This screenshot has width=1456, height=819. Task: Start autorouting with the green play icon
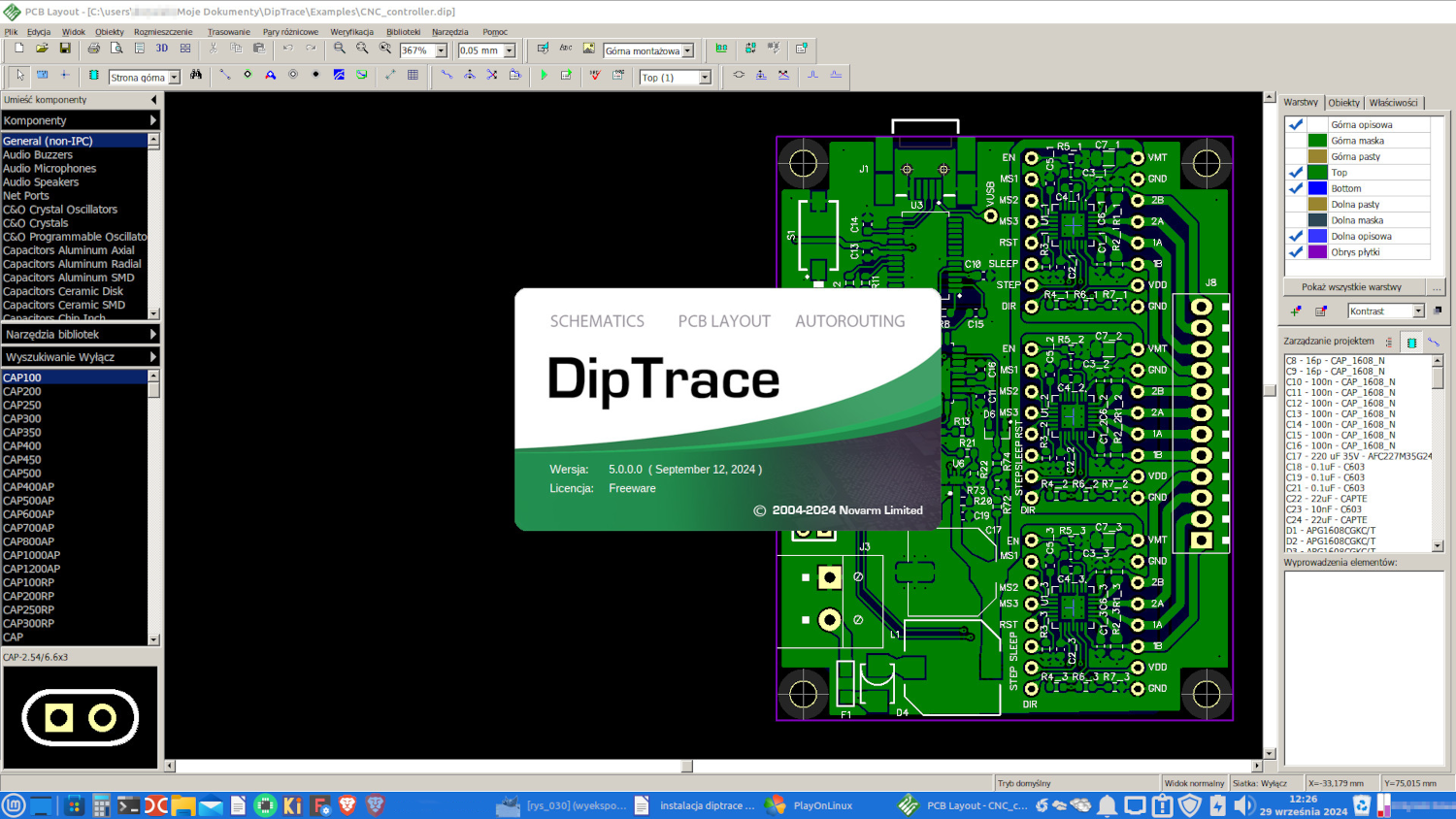pos(544,76)
